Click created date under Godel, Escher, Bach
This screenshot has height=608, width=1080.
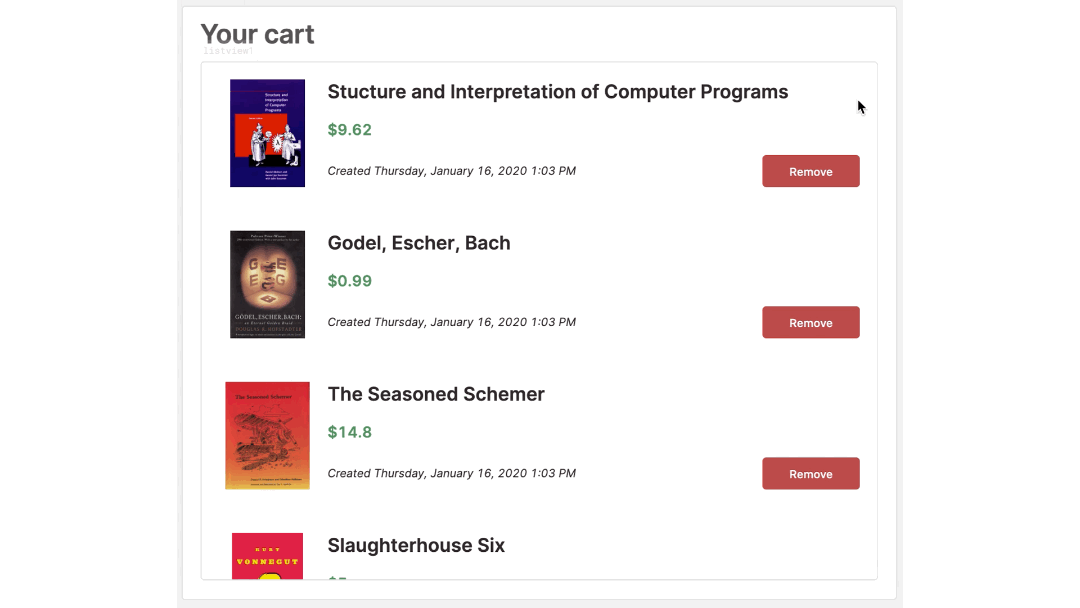pos(452,322)
